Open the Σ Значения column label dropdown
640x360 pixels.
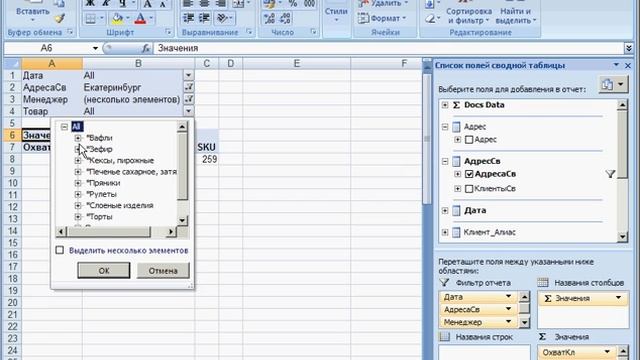click(x=618, y=298)
